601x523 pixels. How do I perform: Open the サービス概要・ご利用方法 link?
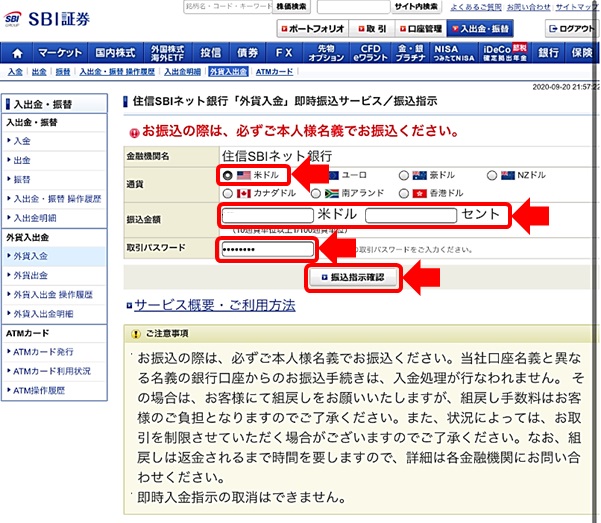[x=215, y=305]
